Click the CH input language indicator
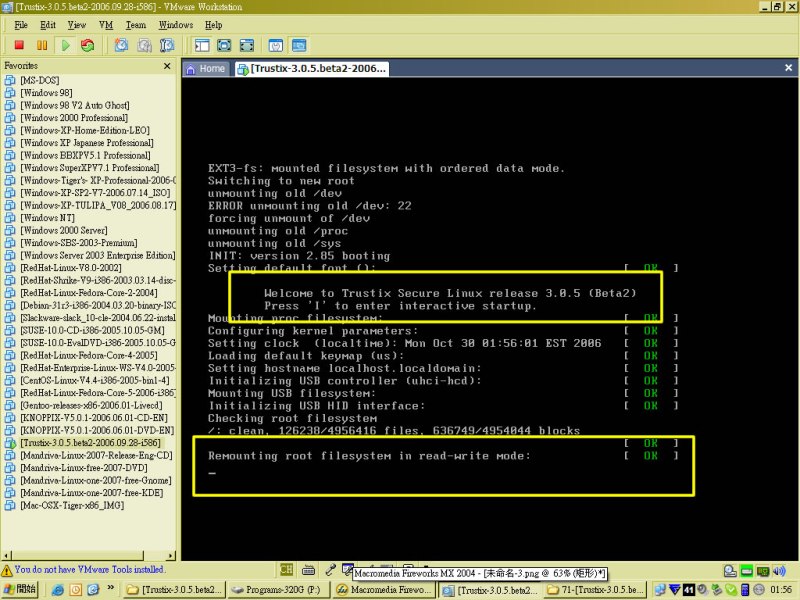This screenshot has height=600, width=800. click(x=286, y=569)
